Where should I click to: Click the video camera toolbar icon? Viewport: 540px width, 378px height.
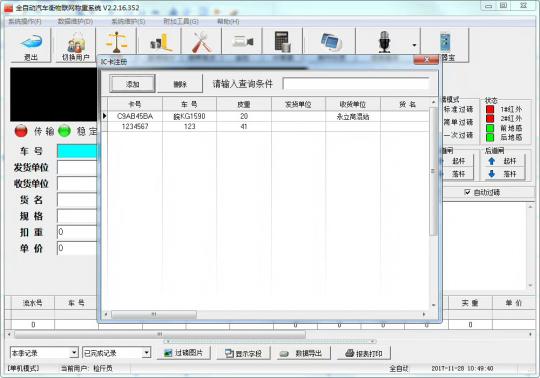(x=243, y=42)
